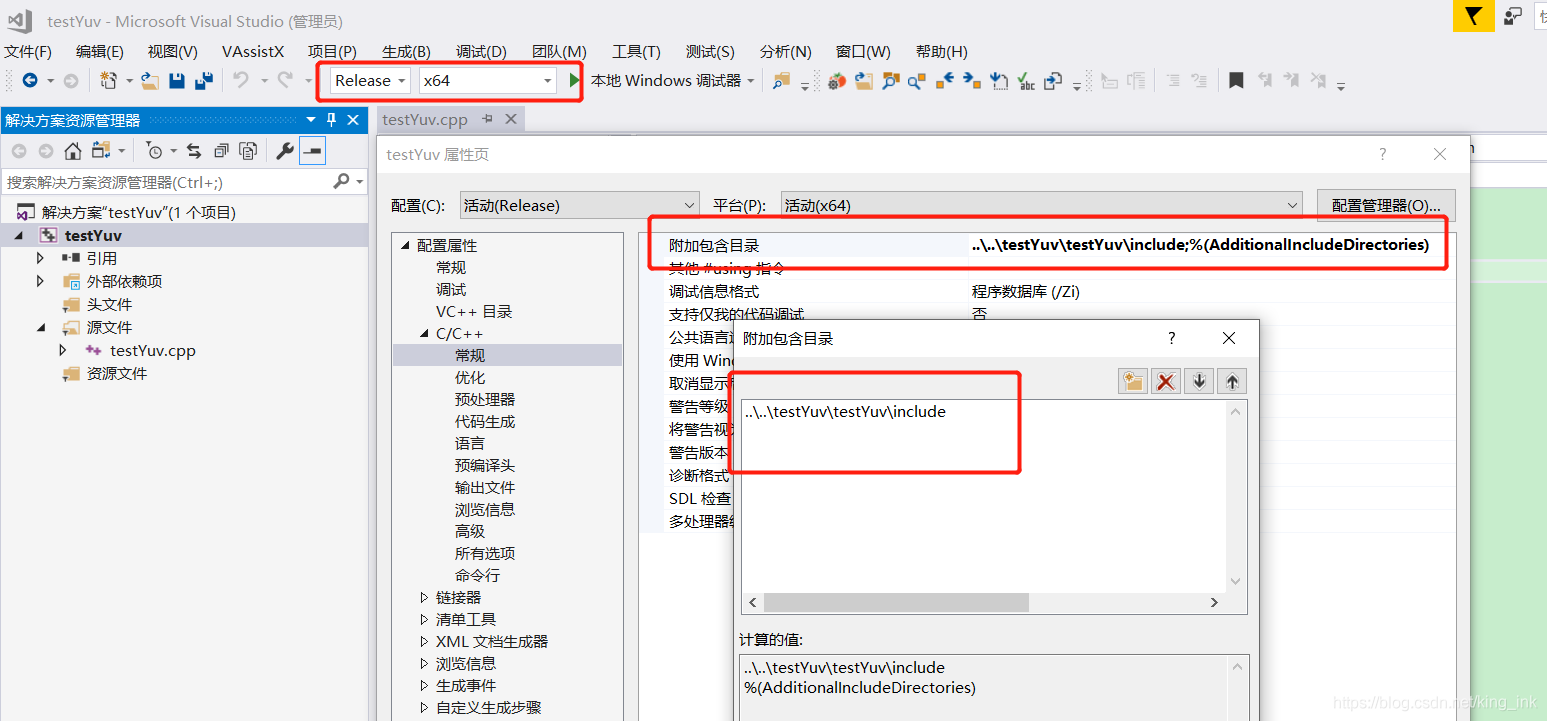Collapse the 配置属性 tree node

point(405,246)
